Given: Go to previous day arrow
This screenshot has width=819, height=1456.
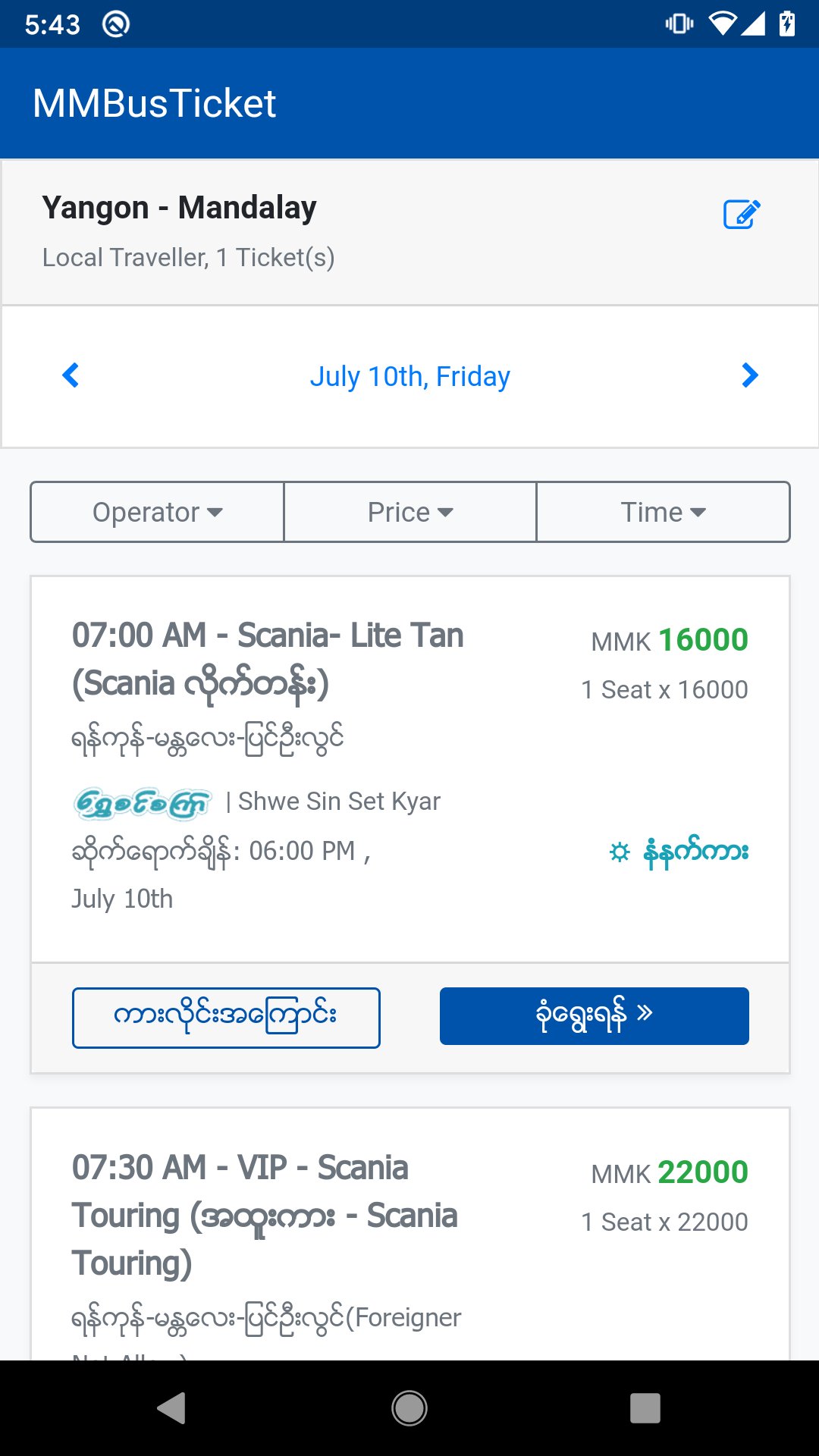Looking at the screenshot, I should (x=71, y=375).
